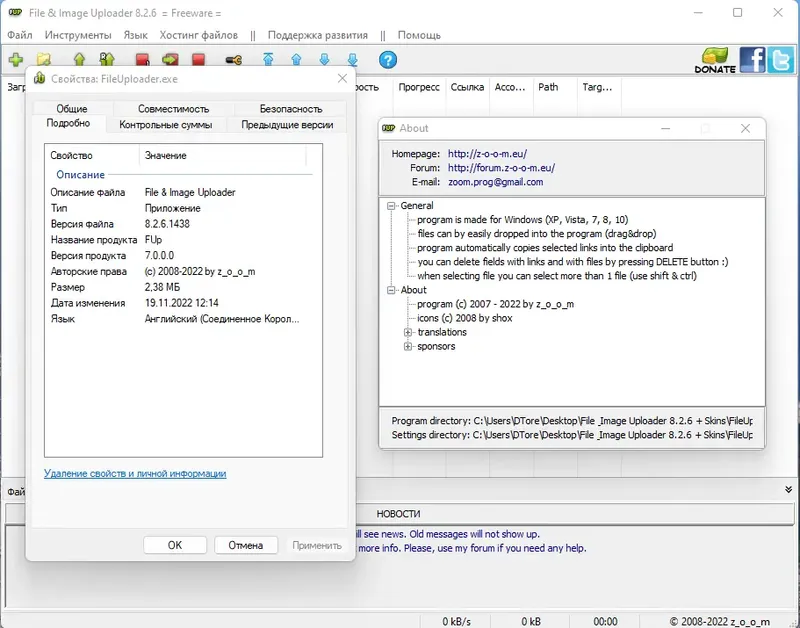The width and height of the screenshot is (800, 628).
Task: Click the Применить button
Action: click(x=317, y=545)
